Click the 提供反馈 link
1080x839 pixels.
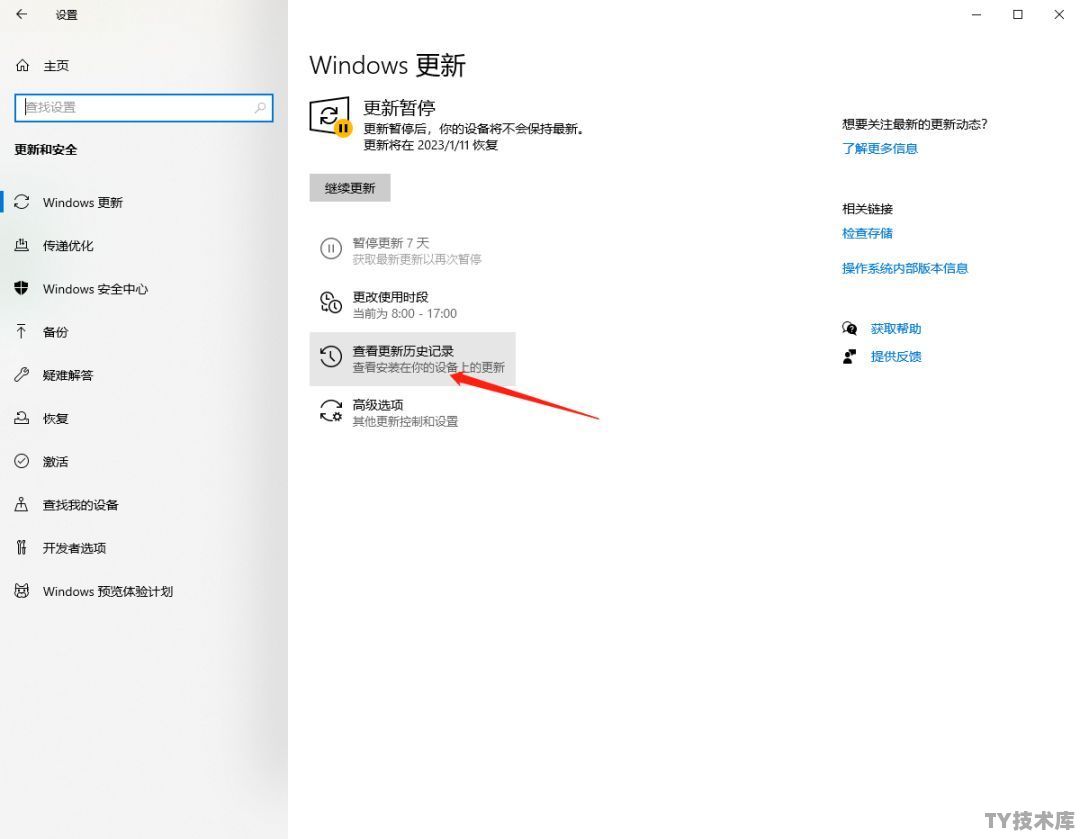(x=895, y=356)
